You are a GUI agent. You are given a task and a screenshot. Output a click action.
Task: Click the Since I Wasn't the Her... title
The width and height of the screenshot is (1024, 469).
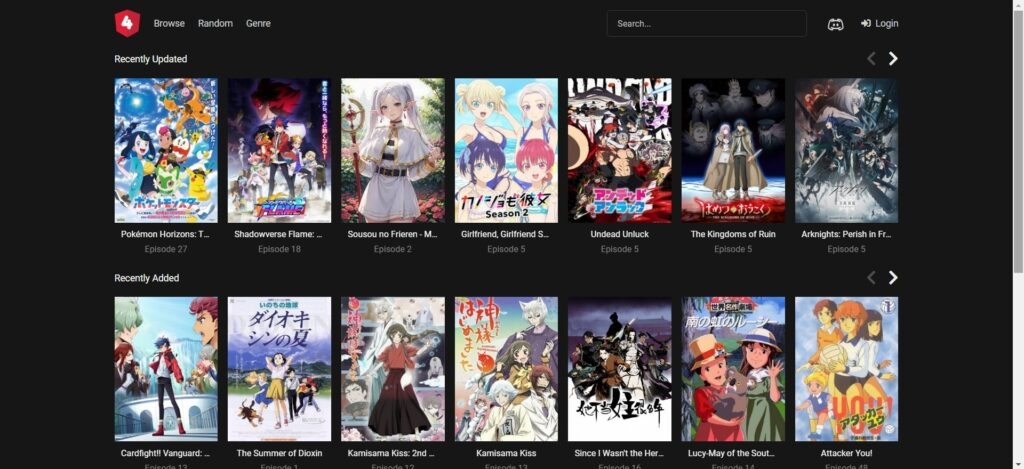[620, 453]
